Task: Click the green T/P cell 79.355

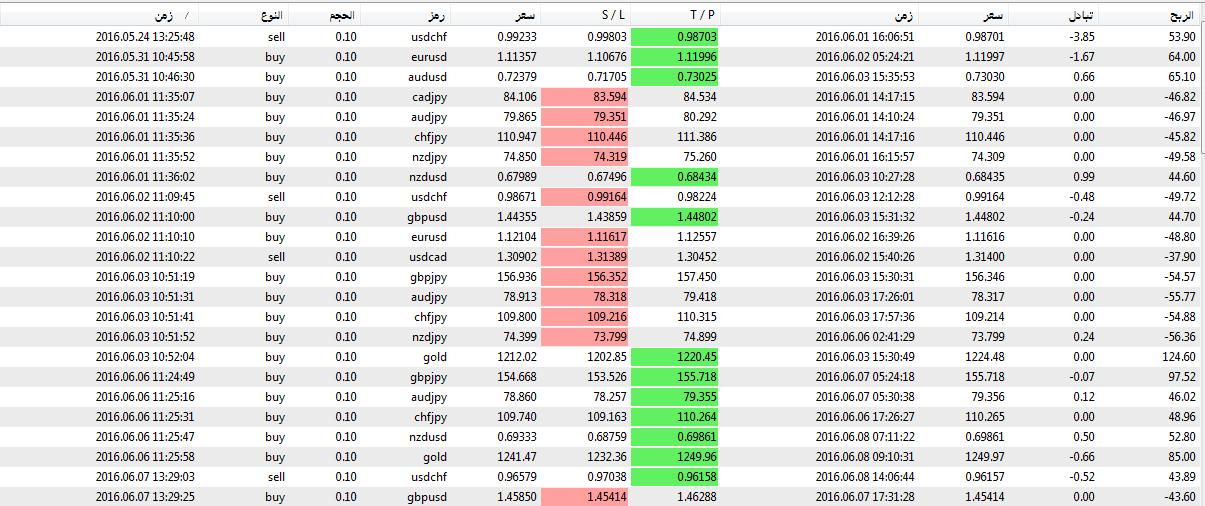Action: [675, 397]
